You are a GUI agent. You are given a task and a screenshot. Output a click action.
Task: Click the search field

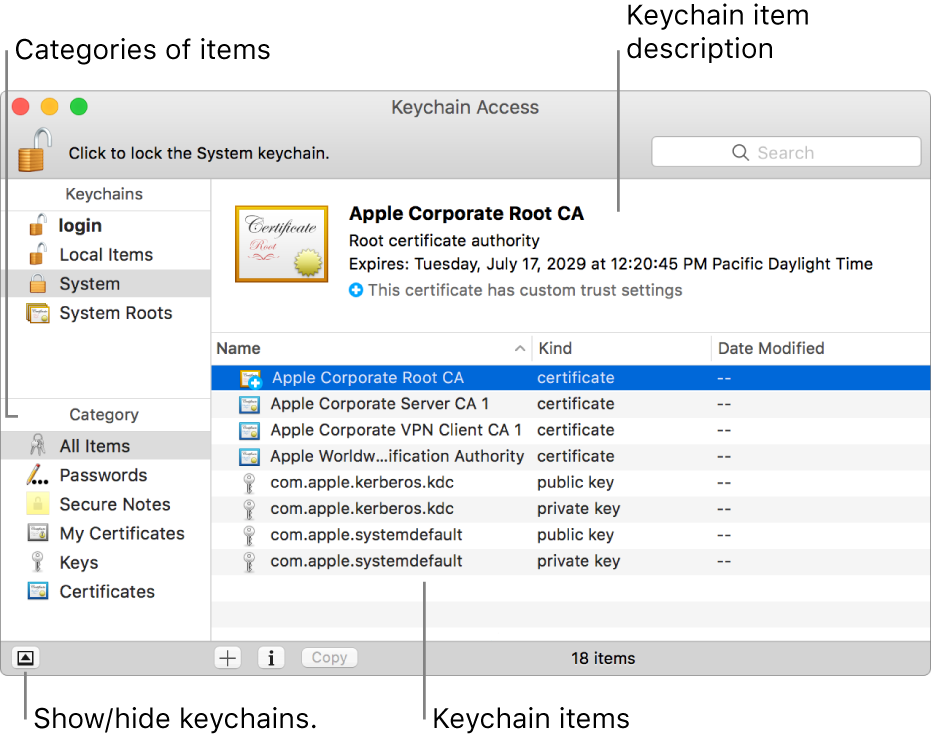click(x=786, y=152)
